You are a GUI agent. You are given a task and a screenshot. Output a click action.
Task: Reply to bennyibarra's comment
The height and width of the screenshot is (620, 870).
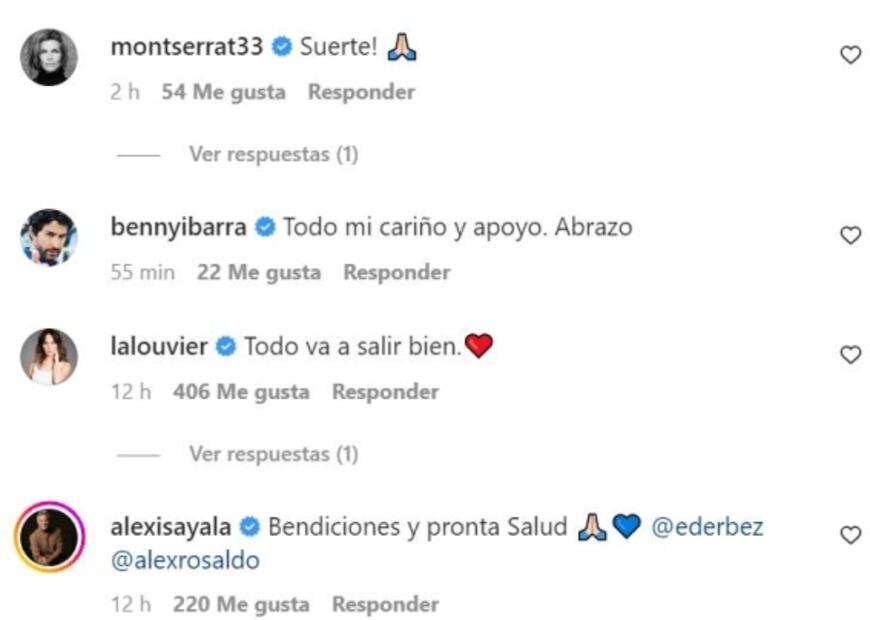[397, 272]
